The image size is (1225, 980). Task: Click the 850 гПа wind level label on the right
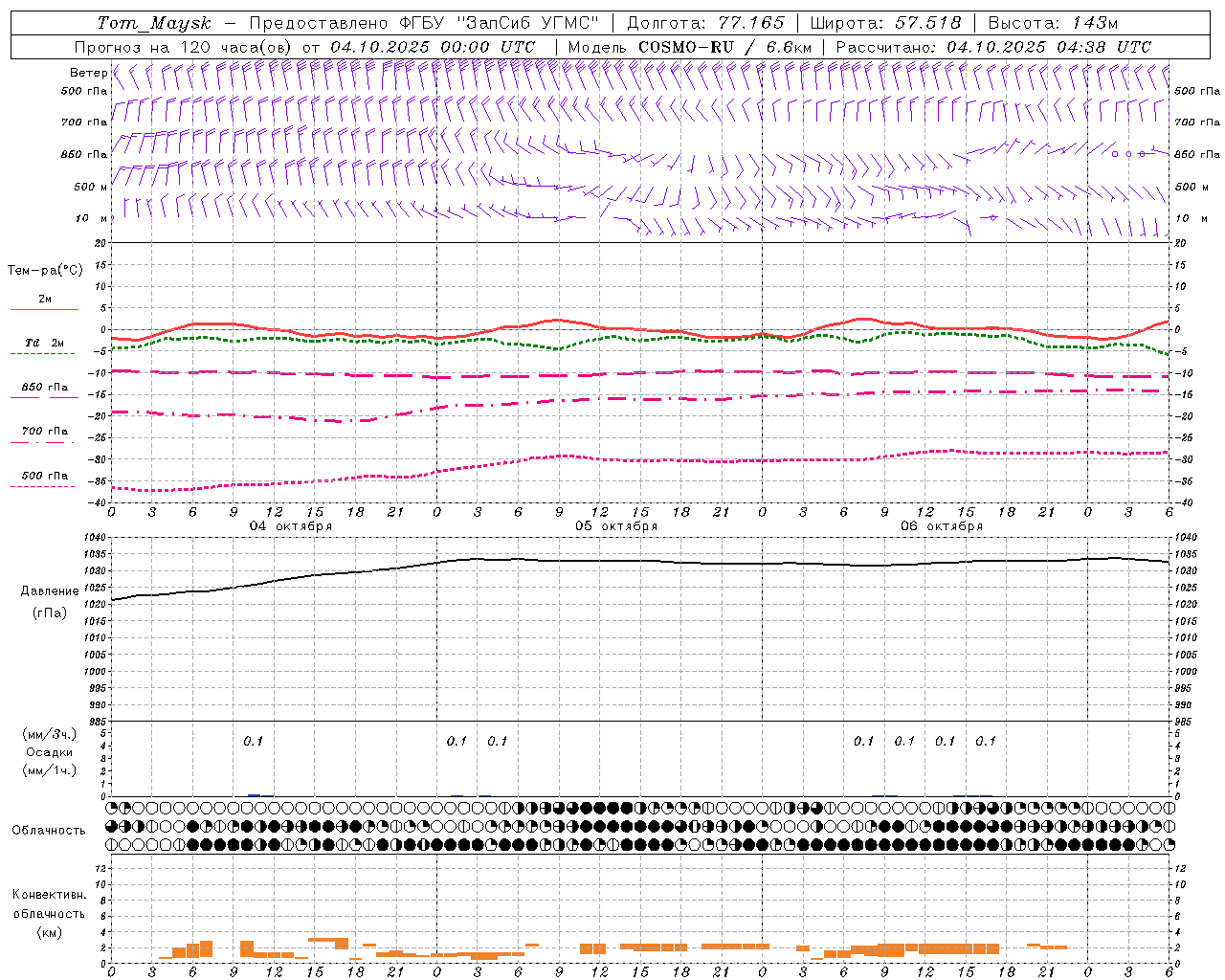(x=1197, y=154)
